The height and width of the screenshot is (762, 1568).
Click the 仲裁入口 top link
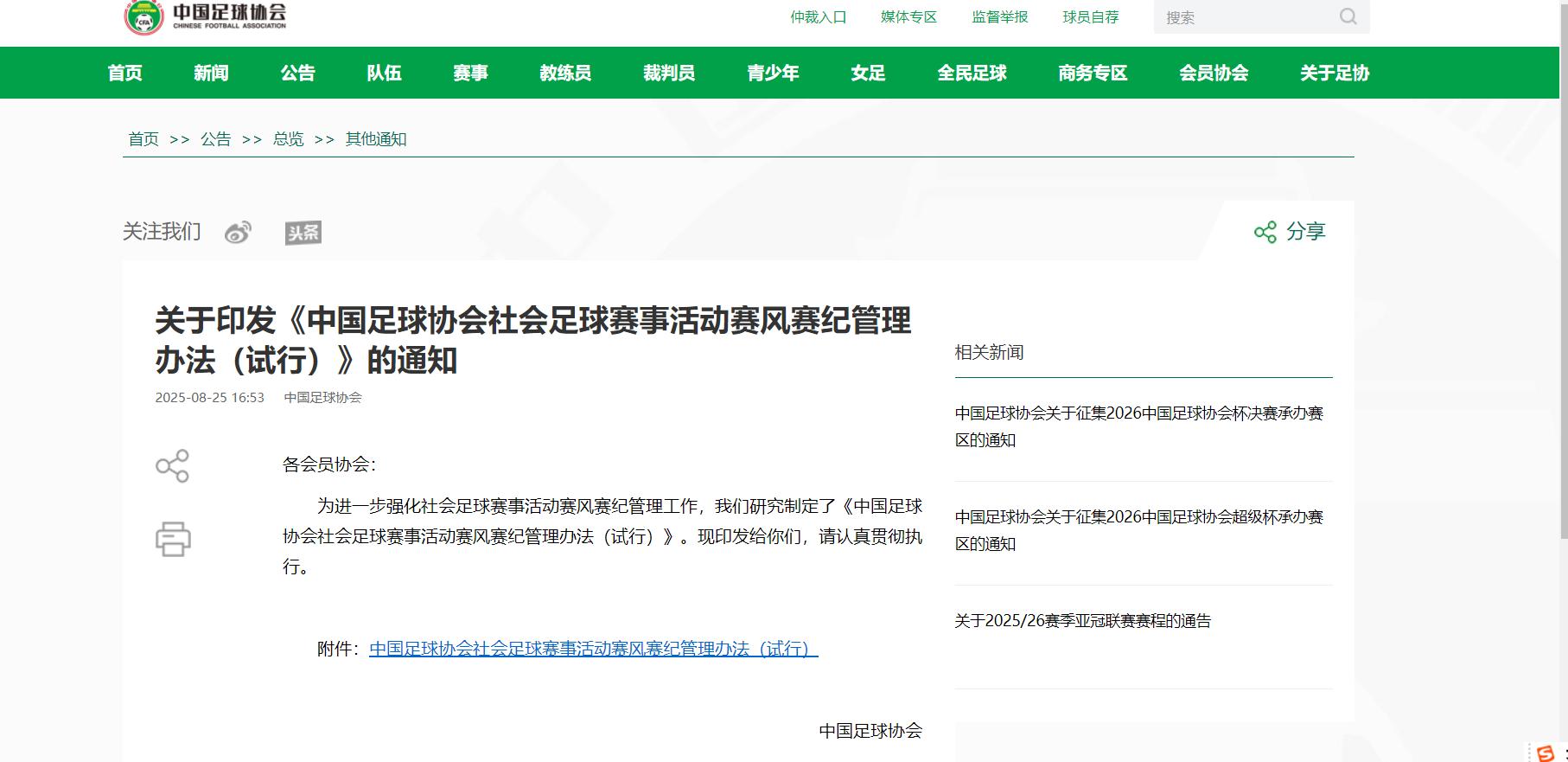click(819, 17)
